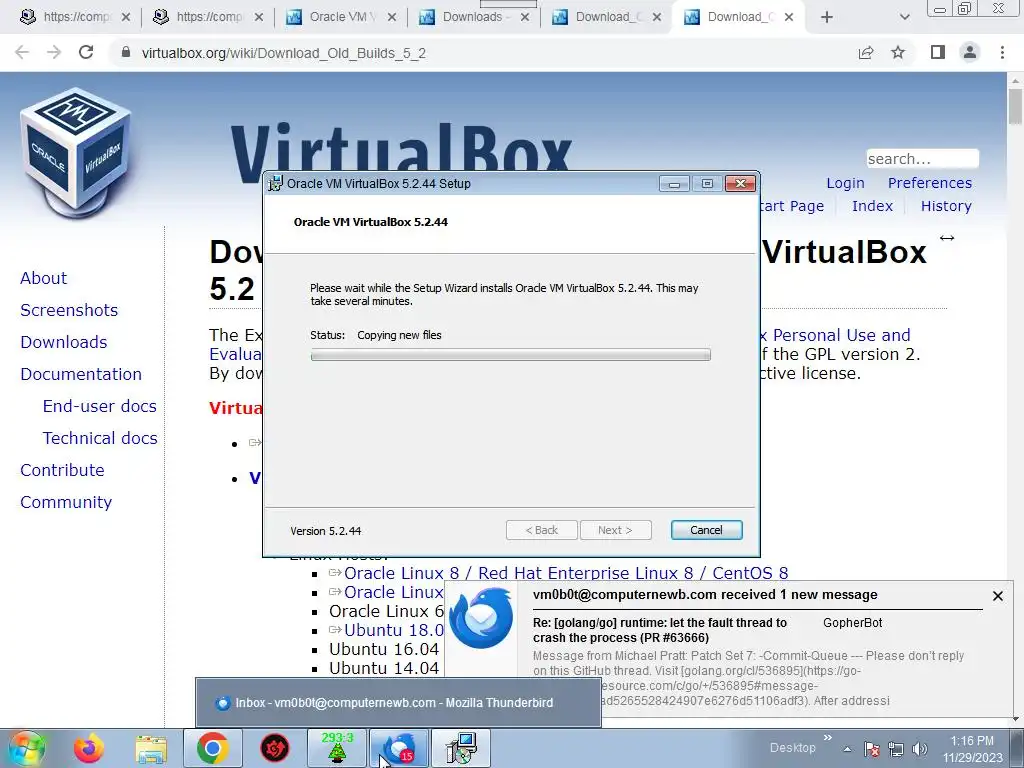
Task: Open Oracle Linux 8 / RHEL 8 download link
Action: pos(566,573)
